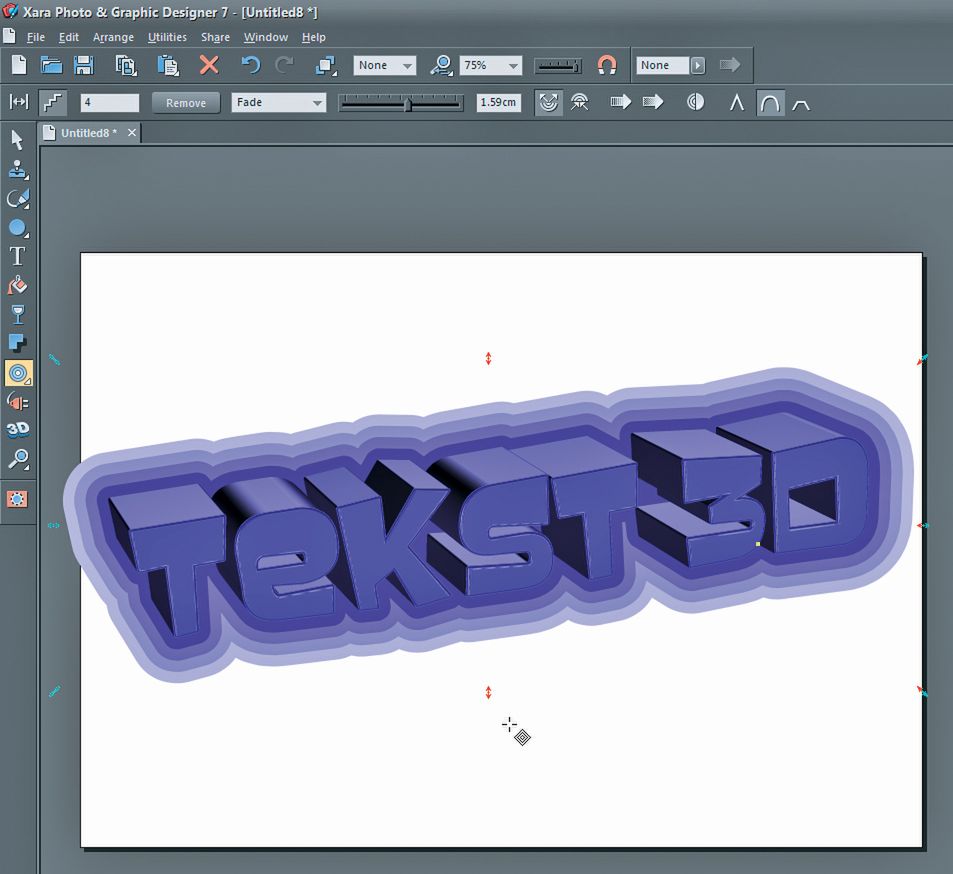Click the Undo arrow
Viewport: 953px width, 874px height.
click(x=250, y=65)
